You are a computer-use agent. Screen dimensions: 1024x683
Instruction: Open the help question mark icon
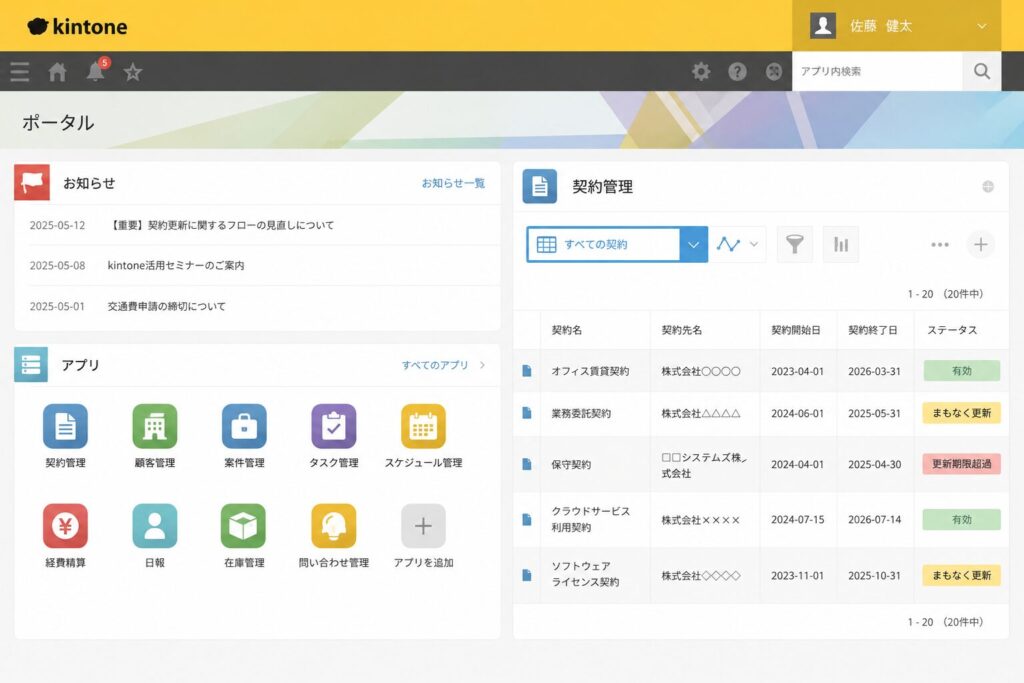737,71
